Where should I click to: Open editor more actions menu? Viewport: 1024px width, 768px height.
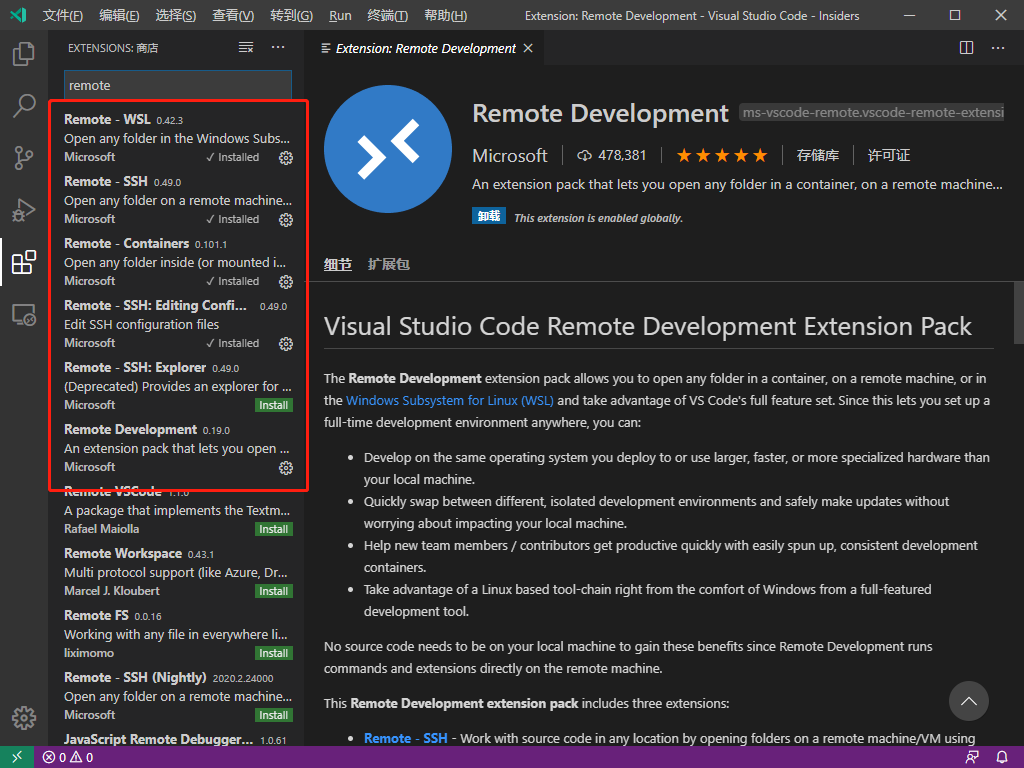pos(998,48)
